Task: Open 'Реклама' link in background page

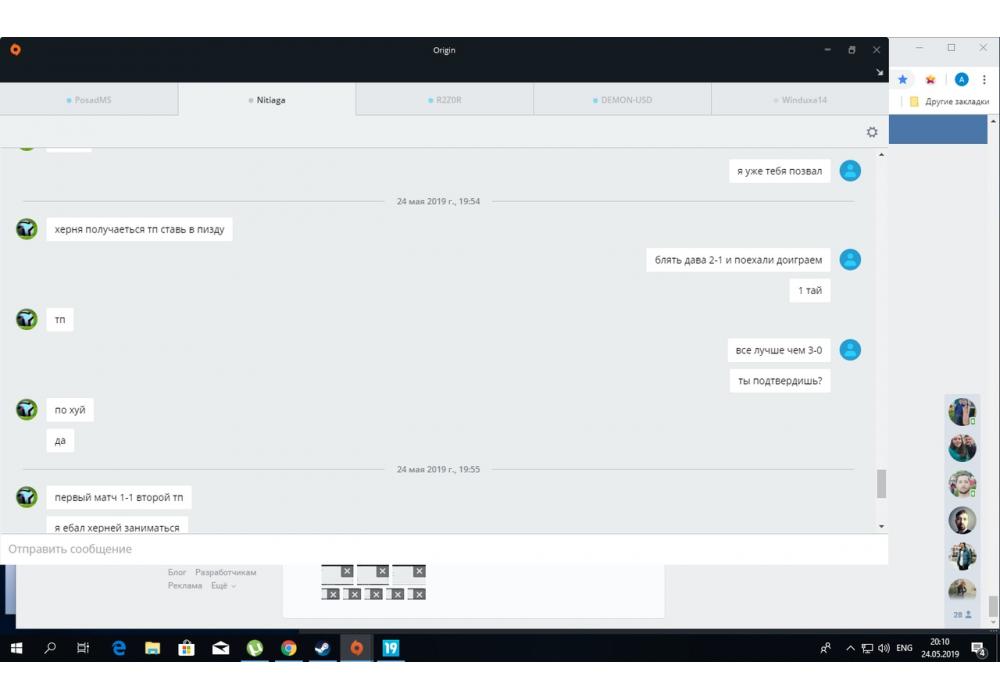Action: click(x=185, y=586)
